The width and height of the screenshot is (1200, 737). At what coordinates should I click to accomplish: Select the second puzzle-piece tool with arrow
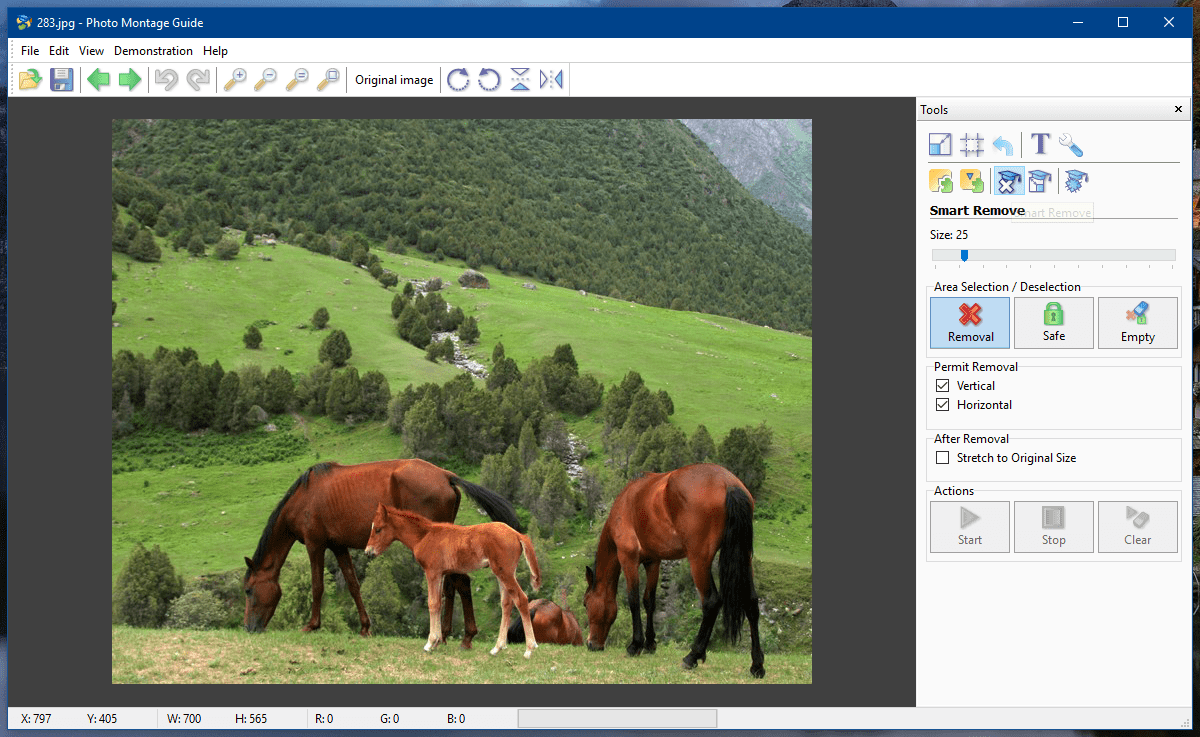971,181
